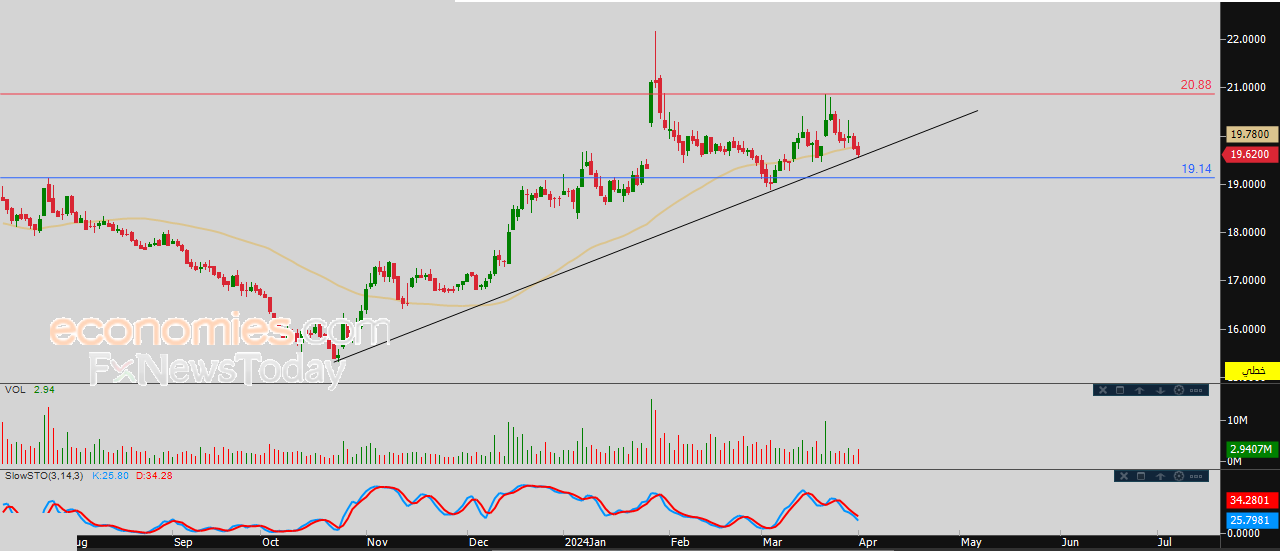Image resolution: width=1280 pixels, height=551 pixels.
Task: Move the VOL panel up
Action: pos(1139,390)
